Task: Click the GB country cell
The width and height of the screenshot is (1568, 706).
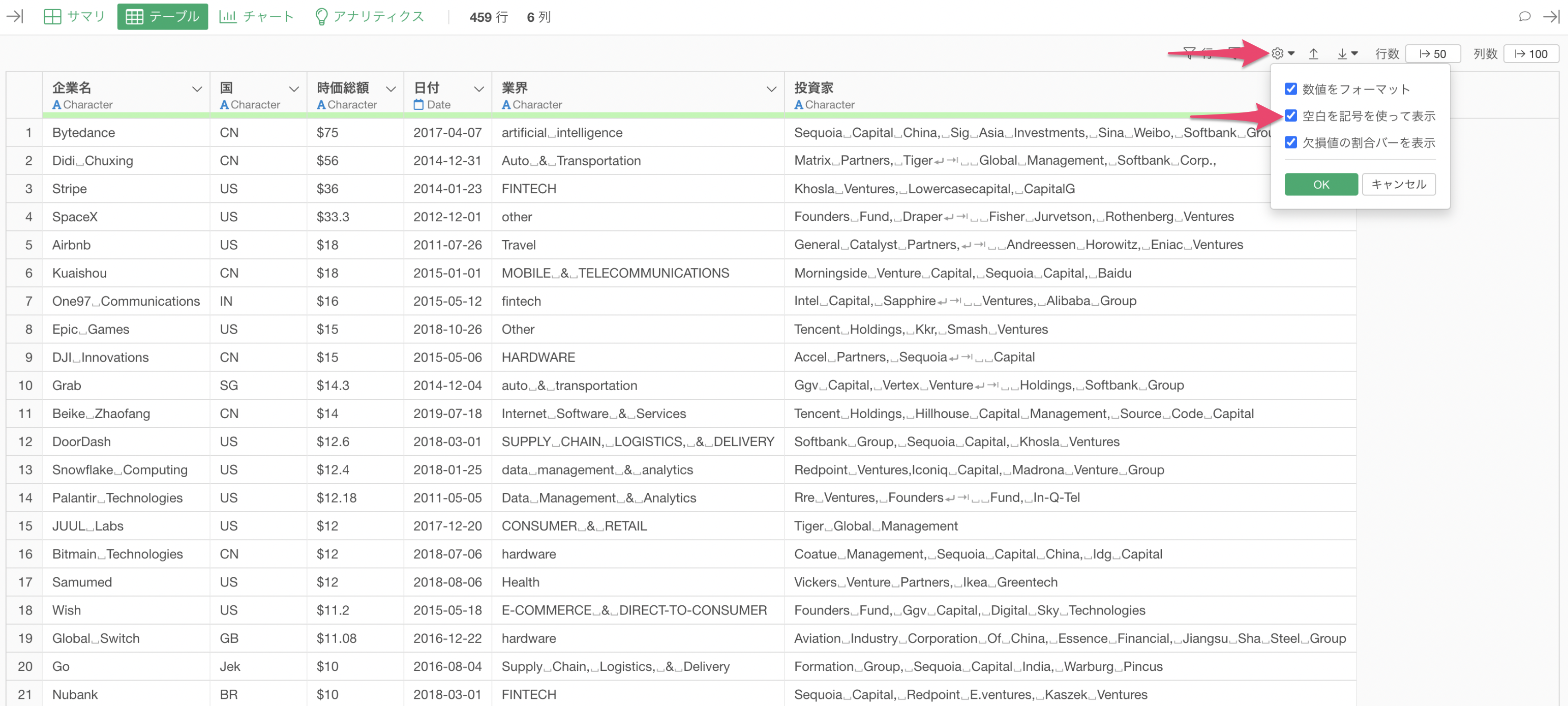Action: pyautogui.click(x=259, y=638)
